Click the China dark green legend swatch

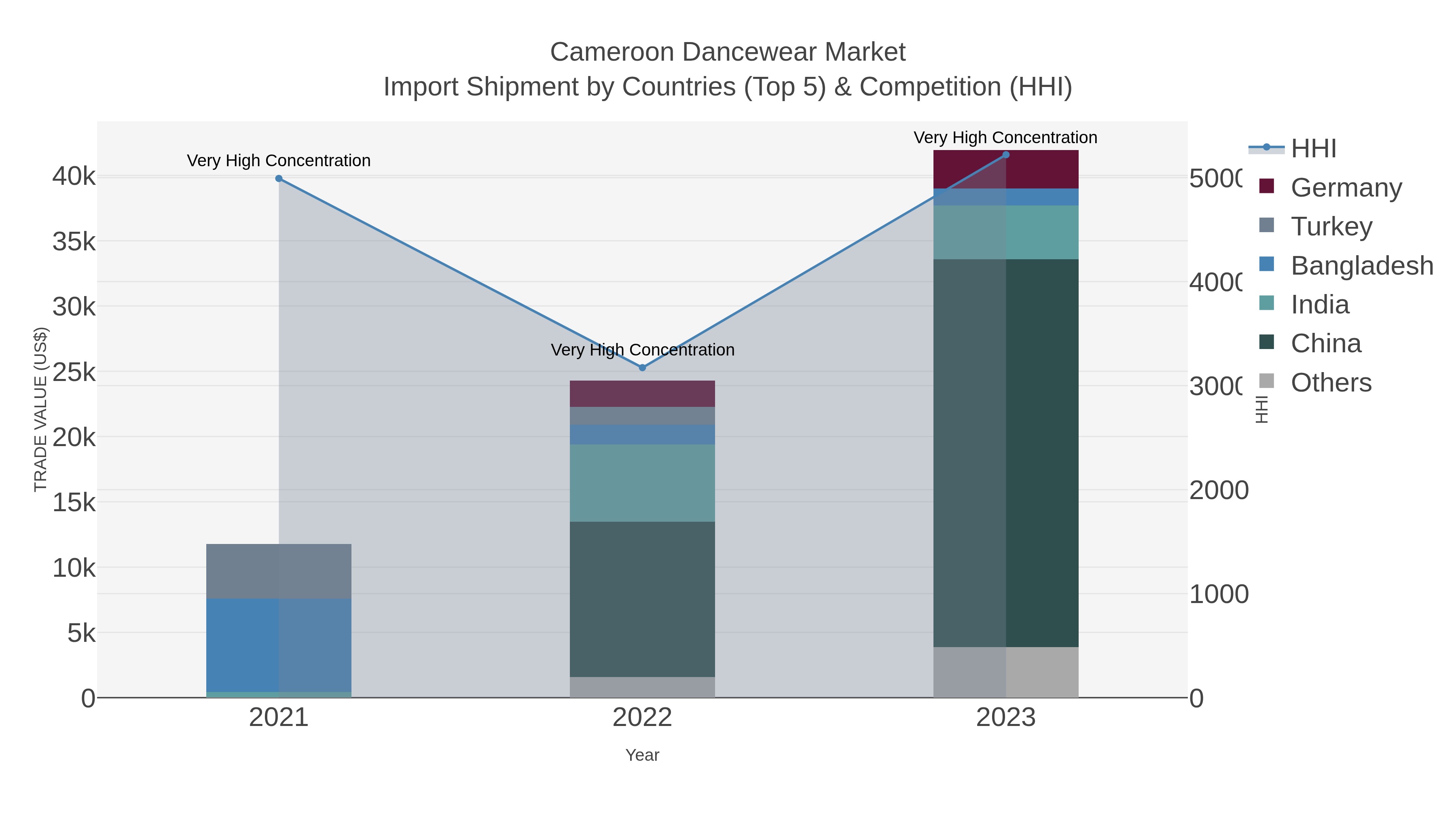tap(1267, 342)
